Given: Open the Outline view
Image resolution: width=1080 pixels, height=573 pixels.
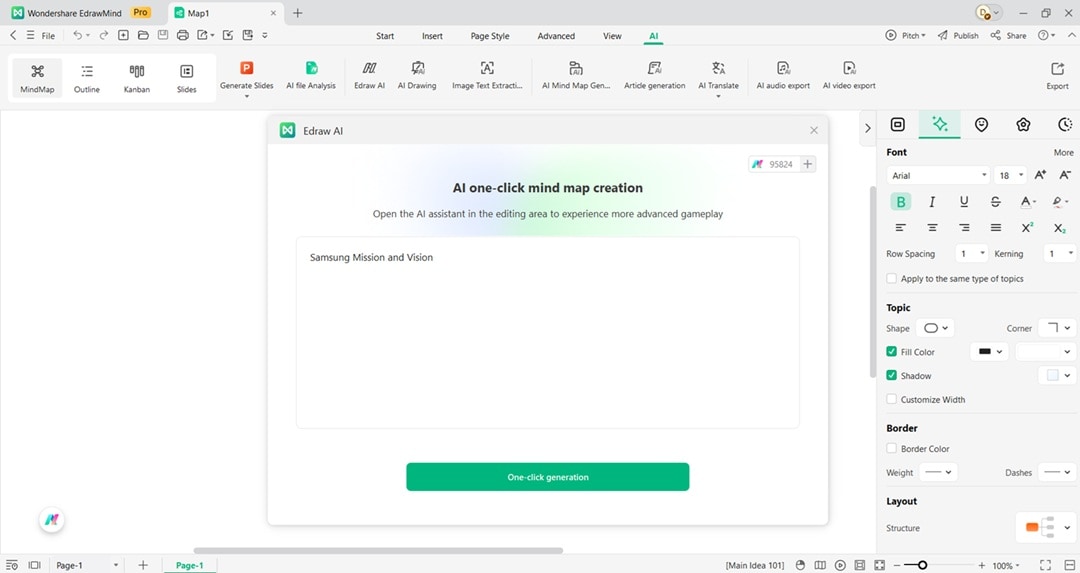Looking at the screenshot, I should coord(87,78).
